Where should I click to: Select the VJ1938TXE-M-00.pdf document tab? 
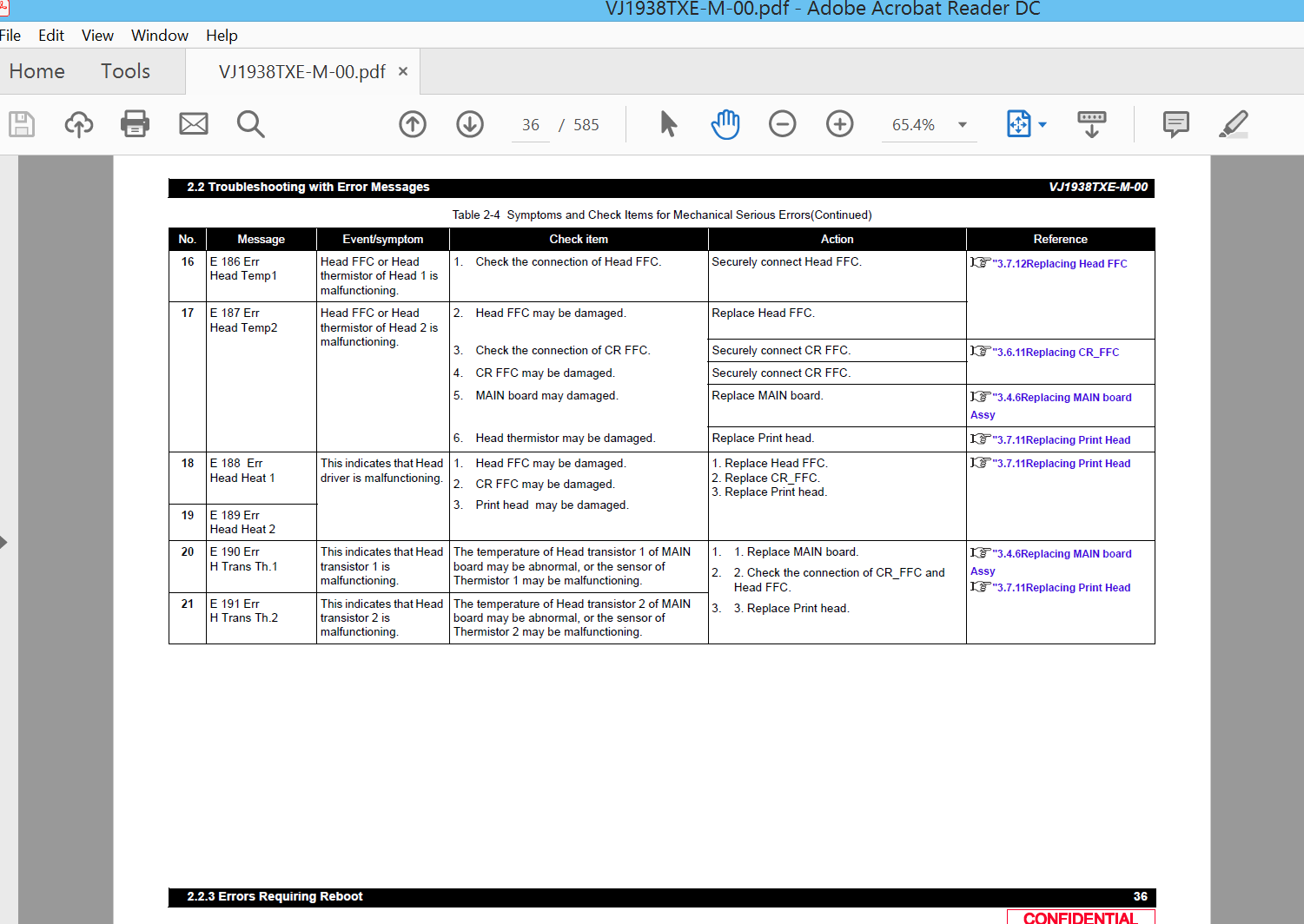pos(302,72)
